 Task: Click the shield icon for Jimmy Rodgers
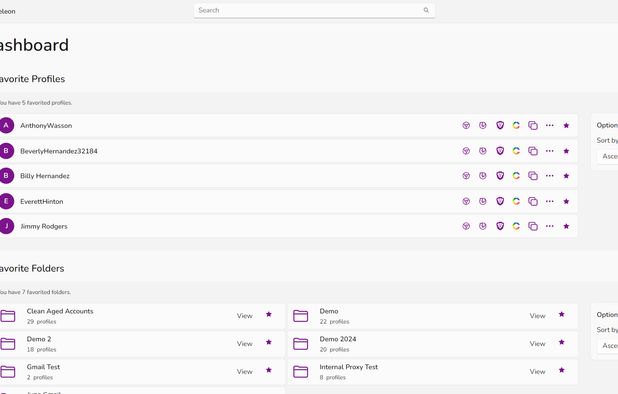[500, 226]
